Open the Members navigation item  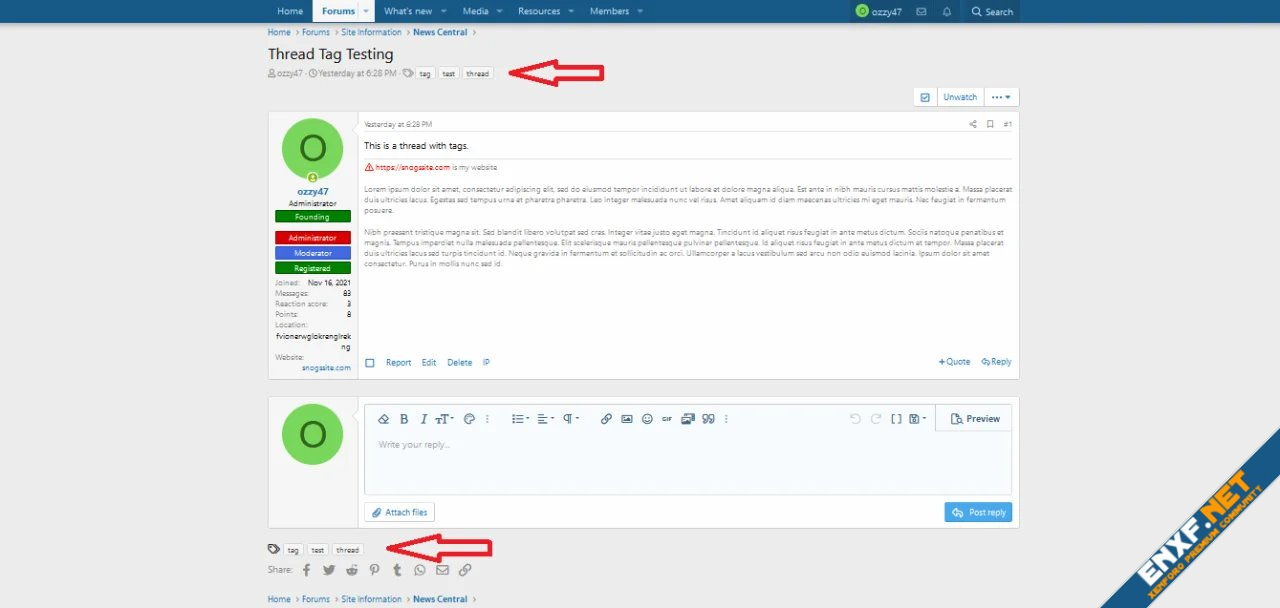609,12
